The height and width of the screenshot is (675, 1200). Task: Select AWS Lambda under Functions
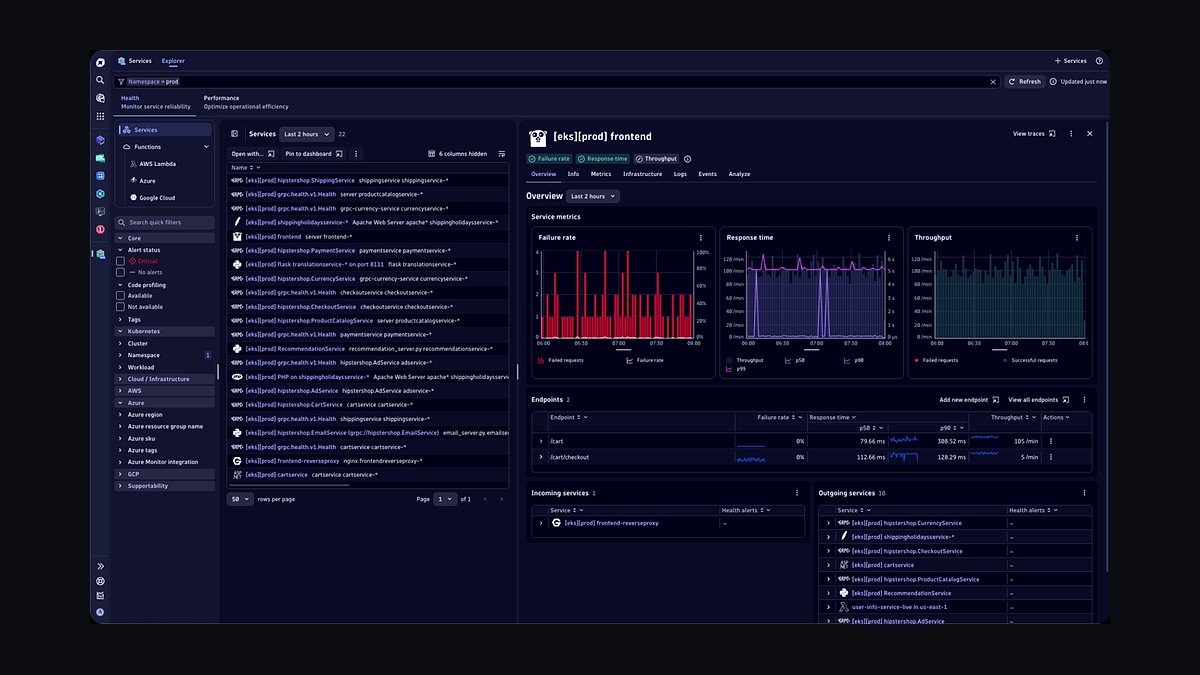pos(158,164)
